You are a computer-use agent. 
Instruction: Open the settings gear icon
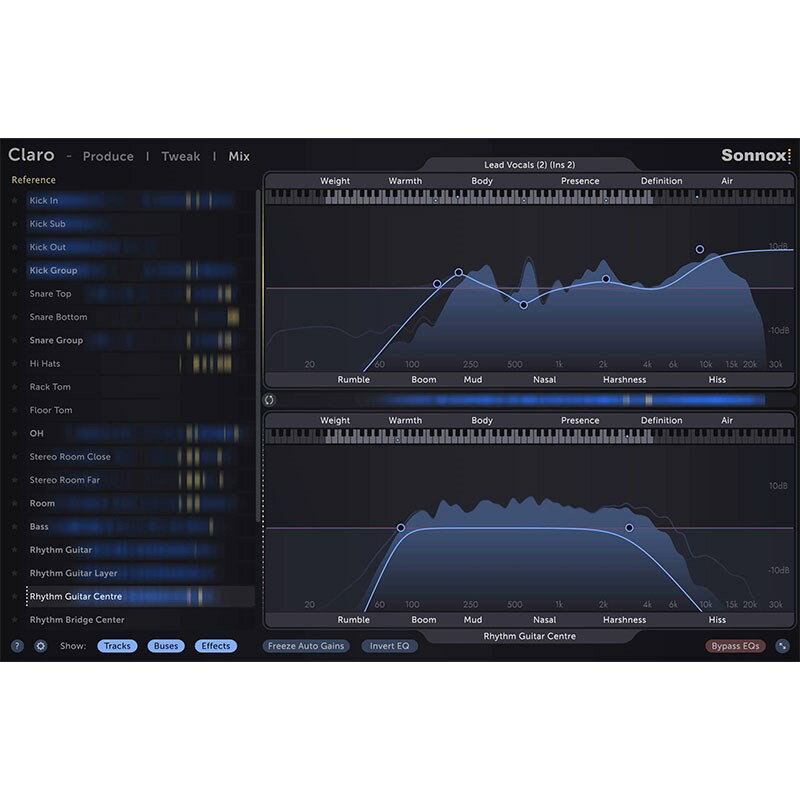click(x=41, y=646)
